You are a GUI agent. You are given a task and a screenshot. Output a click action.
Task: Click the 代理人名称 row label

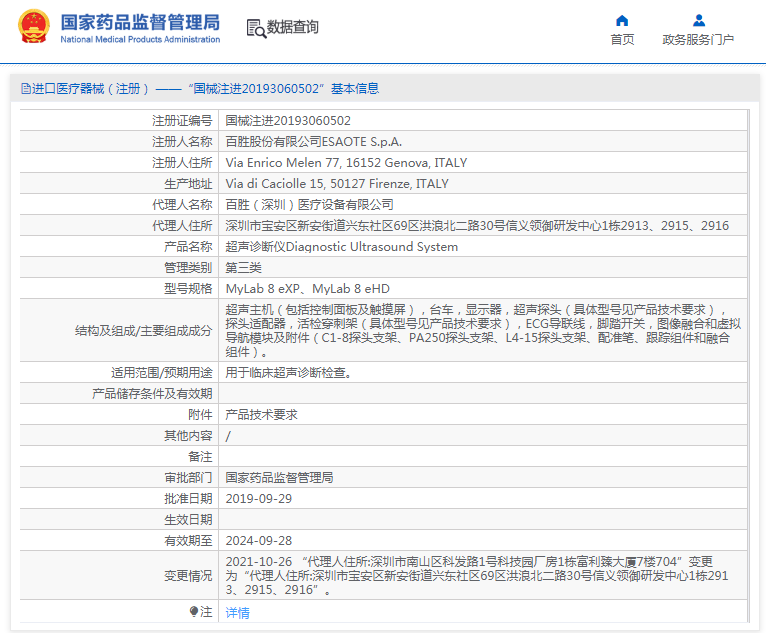(x=182, y=205)
